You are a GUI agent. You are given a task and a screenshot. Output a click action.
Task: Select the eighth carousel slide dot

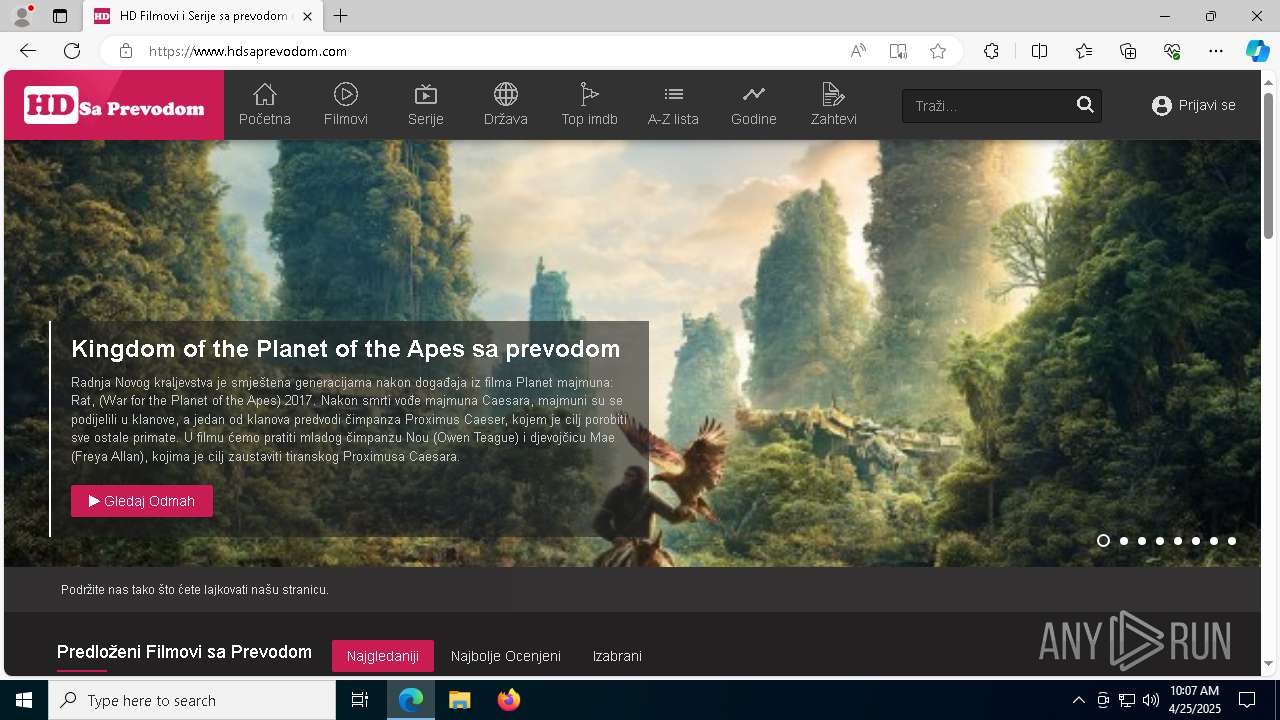(x=1232, y=541)
